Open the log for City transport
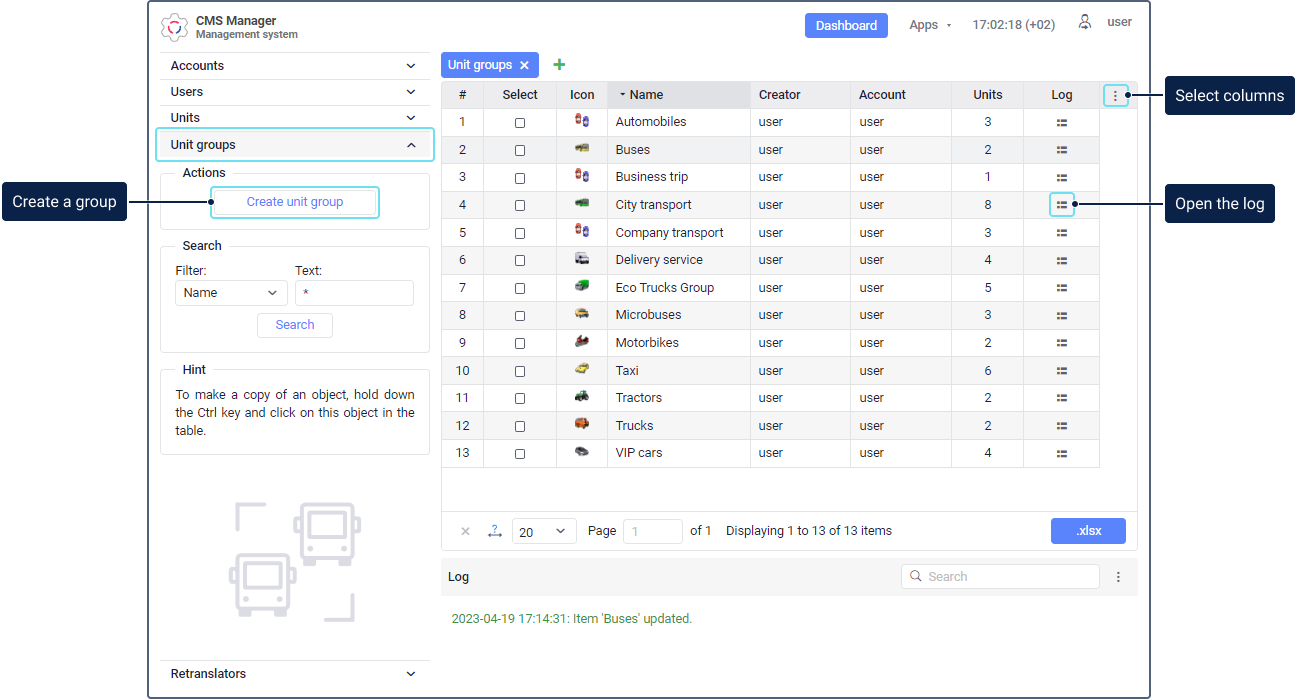This screenshot has height=699, width=1297. [x=1062, y=205]
